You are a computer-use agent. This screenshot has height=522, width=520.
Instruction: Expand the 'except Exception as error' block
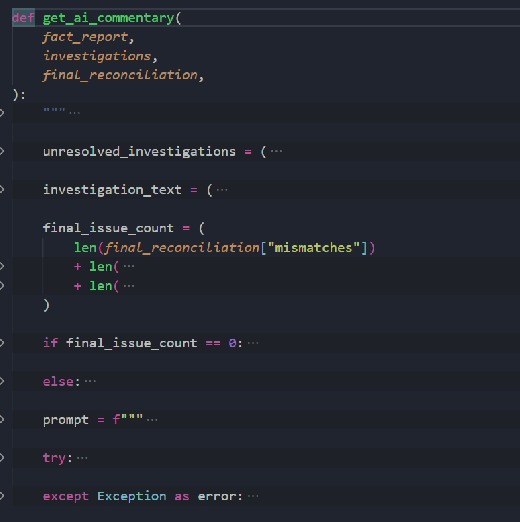tap(2, 496)
